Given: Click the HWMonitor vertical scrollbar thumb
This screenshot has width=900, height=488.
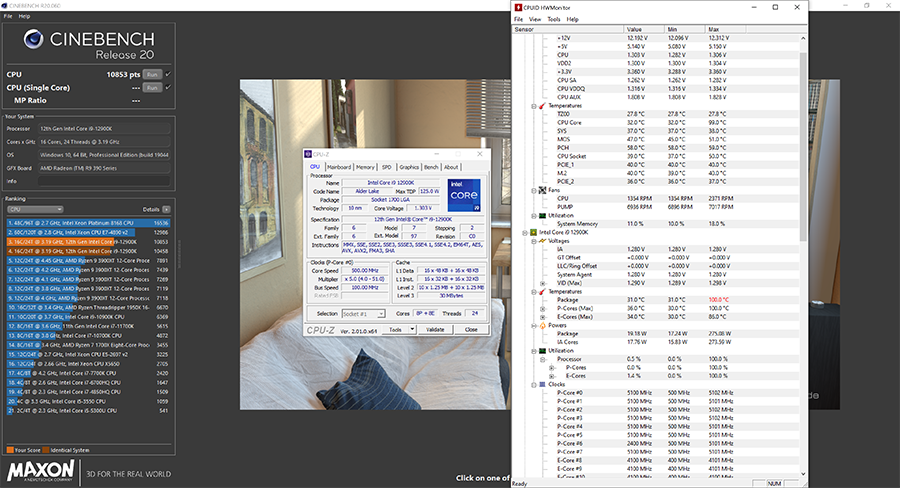Looking at the screenshot, I should [803, 146].
